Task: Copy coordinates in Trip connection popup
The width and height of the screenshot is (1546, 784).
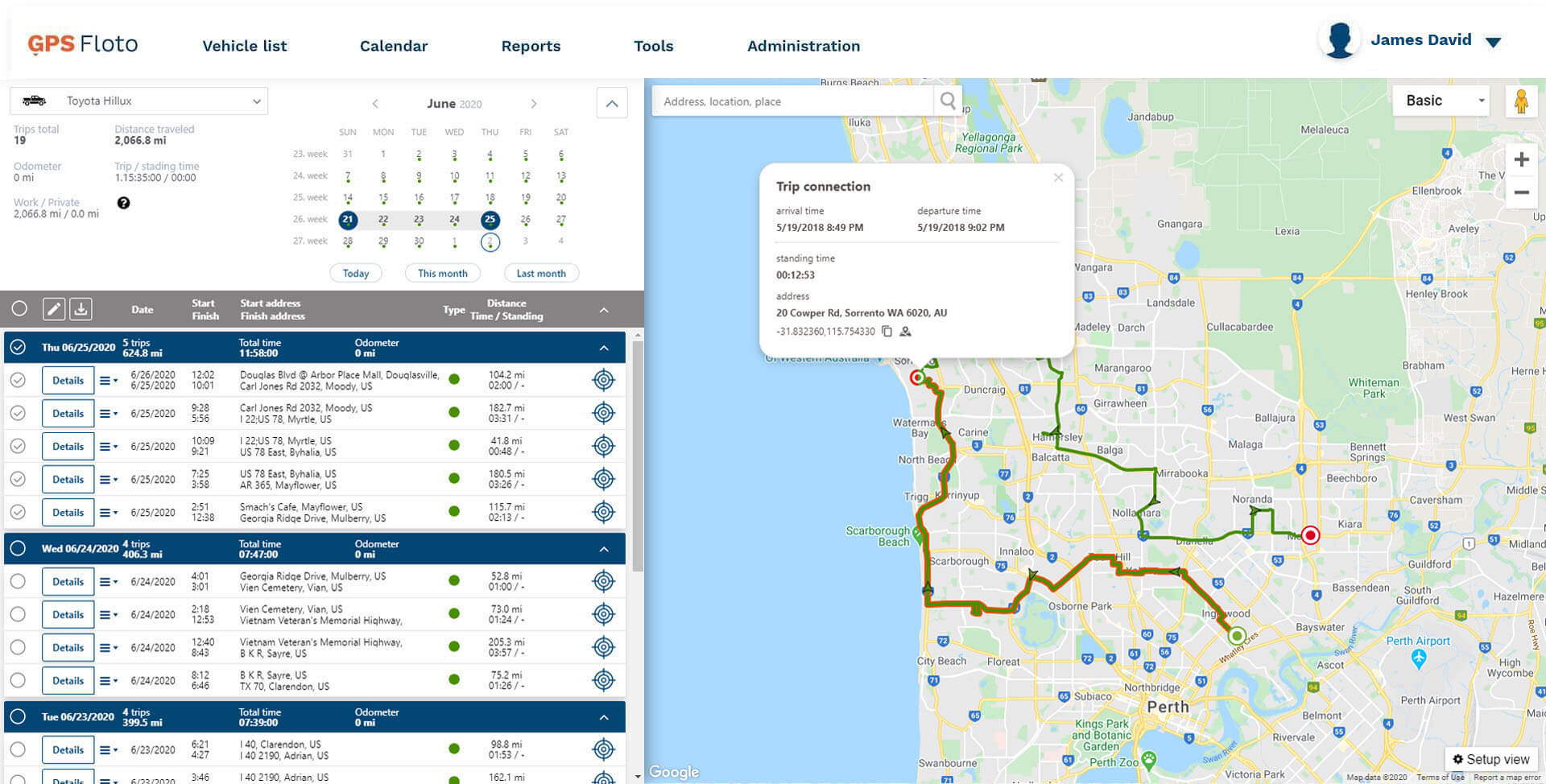Action: coord(887,332)
